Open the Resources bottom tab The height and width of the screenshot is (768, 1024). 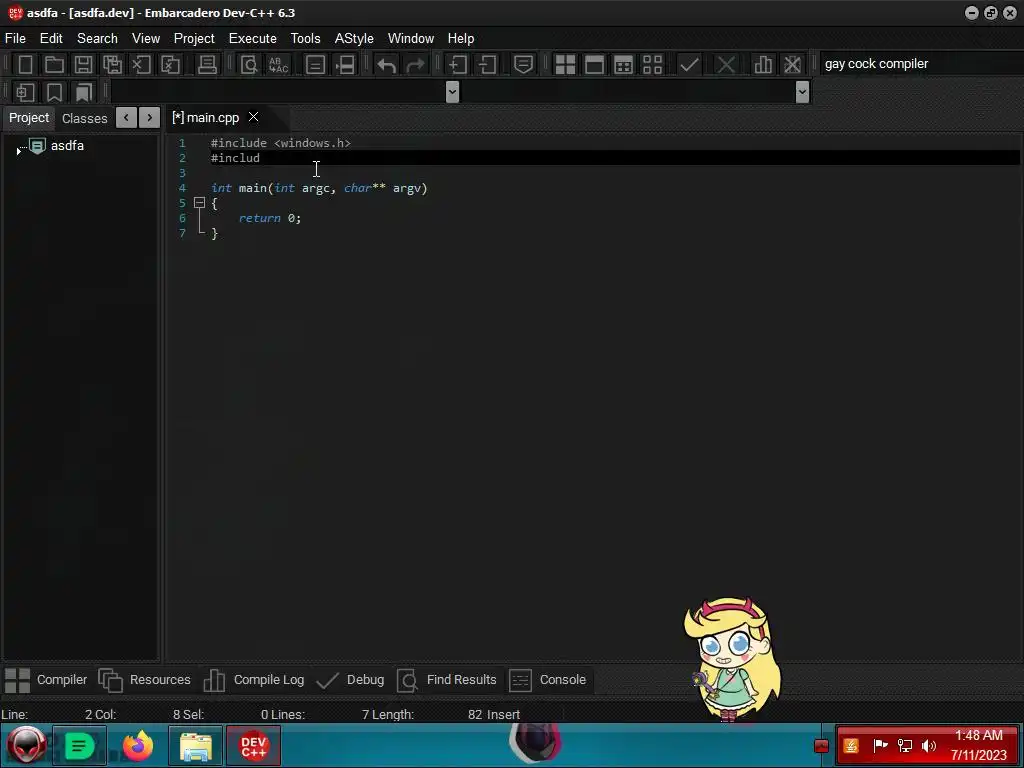pos(144,680)
